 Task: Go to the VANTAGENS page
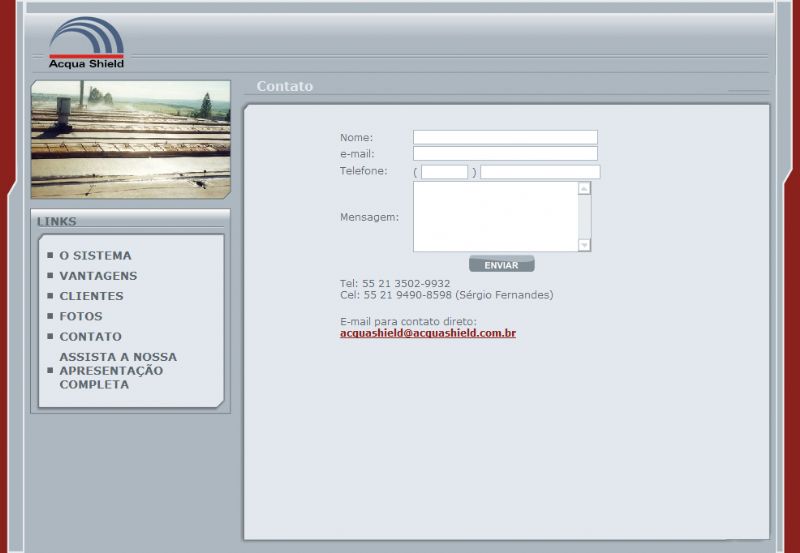pos(98,275)
